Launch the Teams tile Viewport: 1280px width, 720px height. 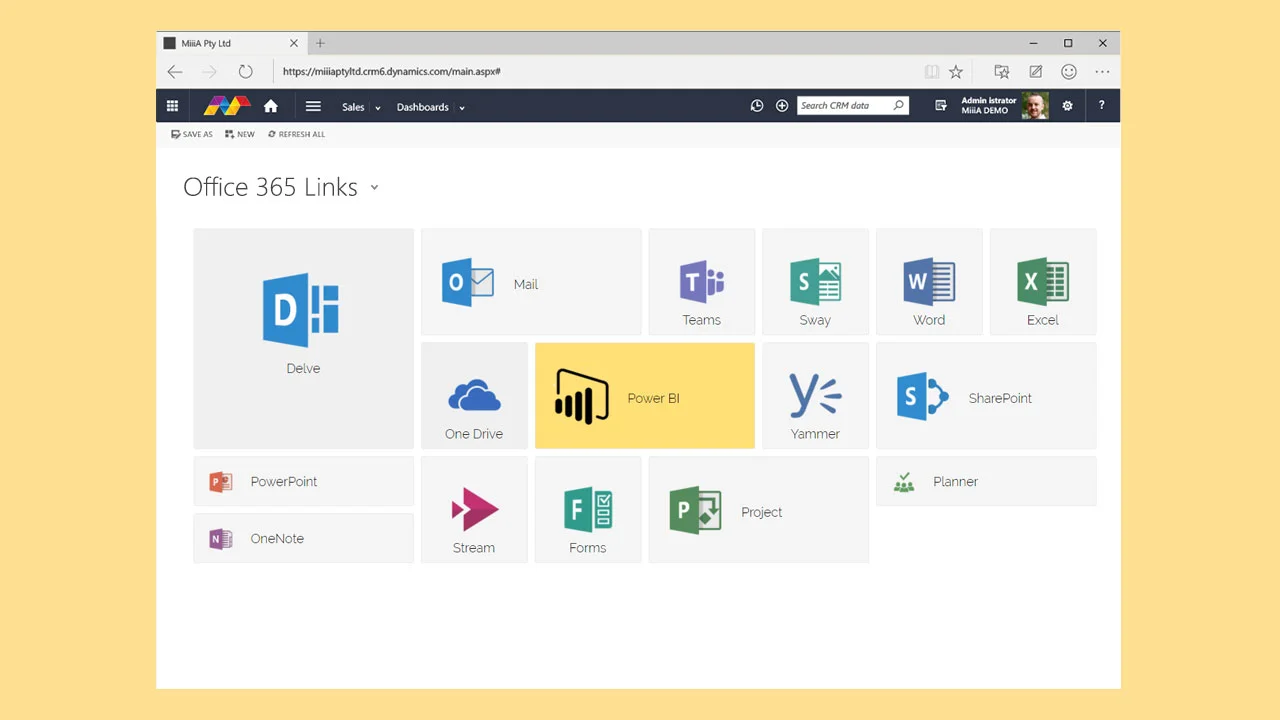[x=701, y=282]
